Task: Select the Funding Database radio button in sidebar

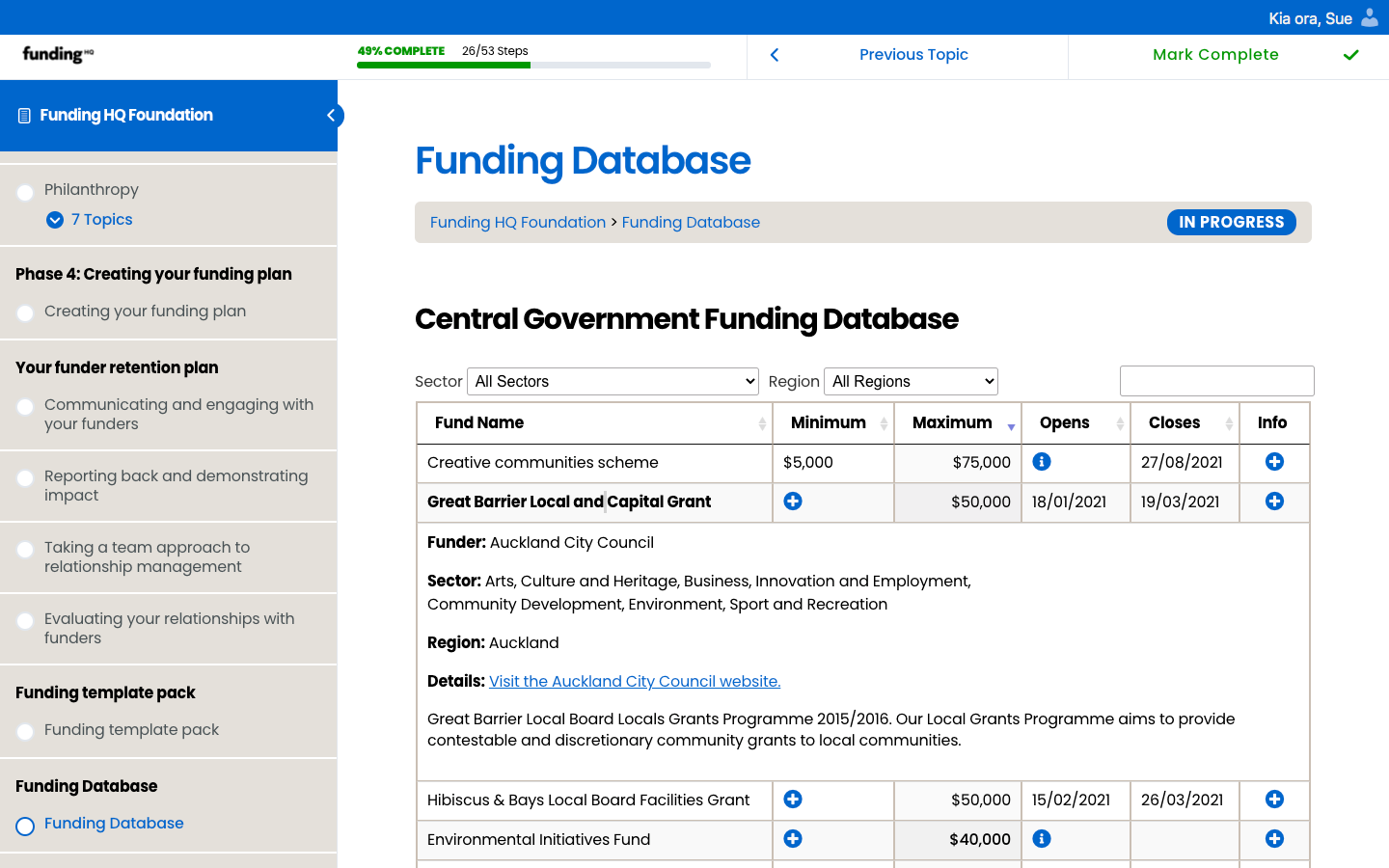Action: click(x=24, y=826)
